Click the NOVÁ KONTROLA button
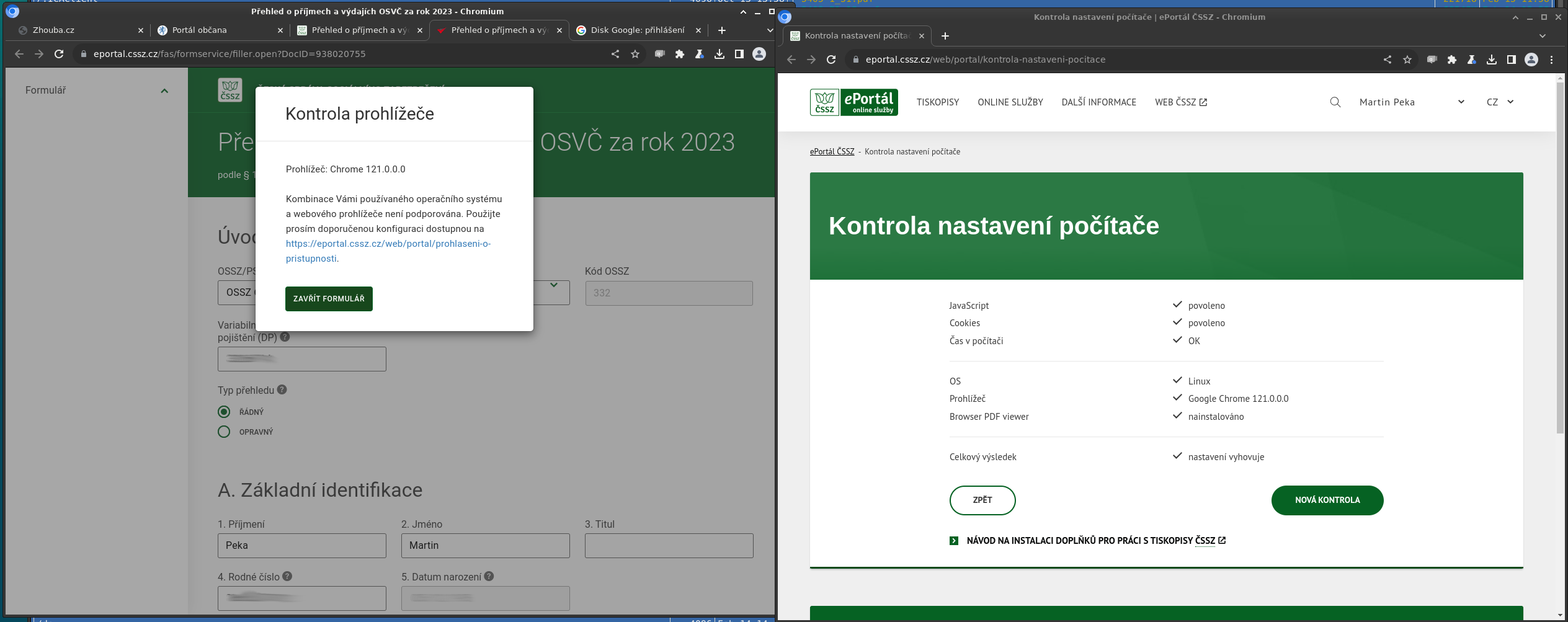The image size is (1568, 622). pyautogui.click(x=1327, y=500)
